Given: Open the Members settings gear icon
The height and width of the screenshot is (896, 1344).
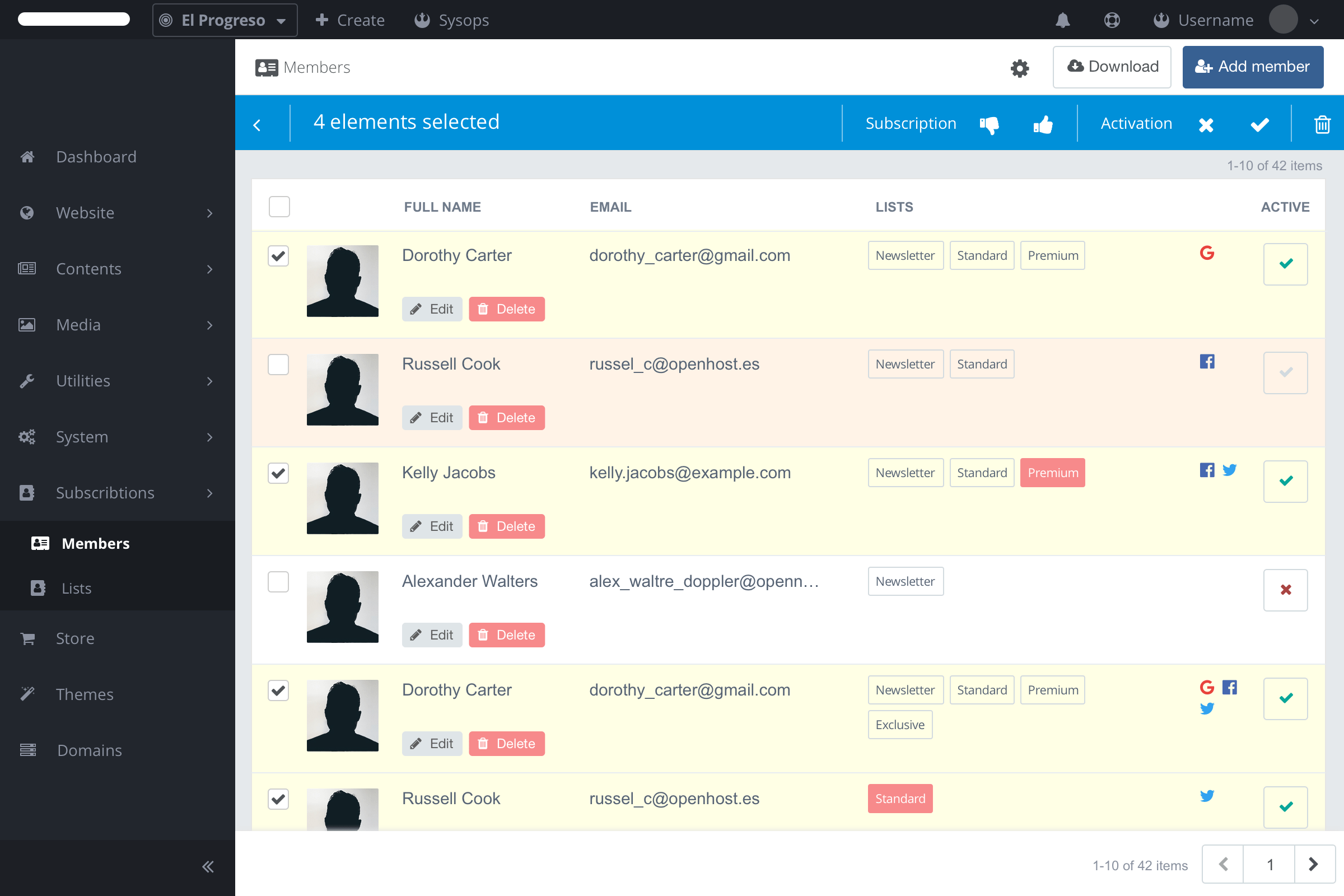Looking at the screenshot, I should [1020, 67].
